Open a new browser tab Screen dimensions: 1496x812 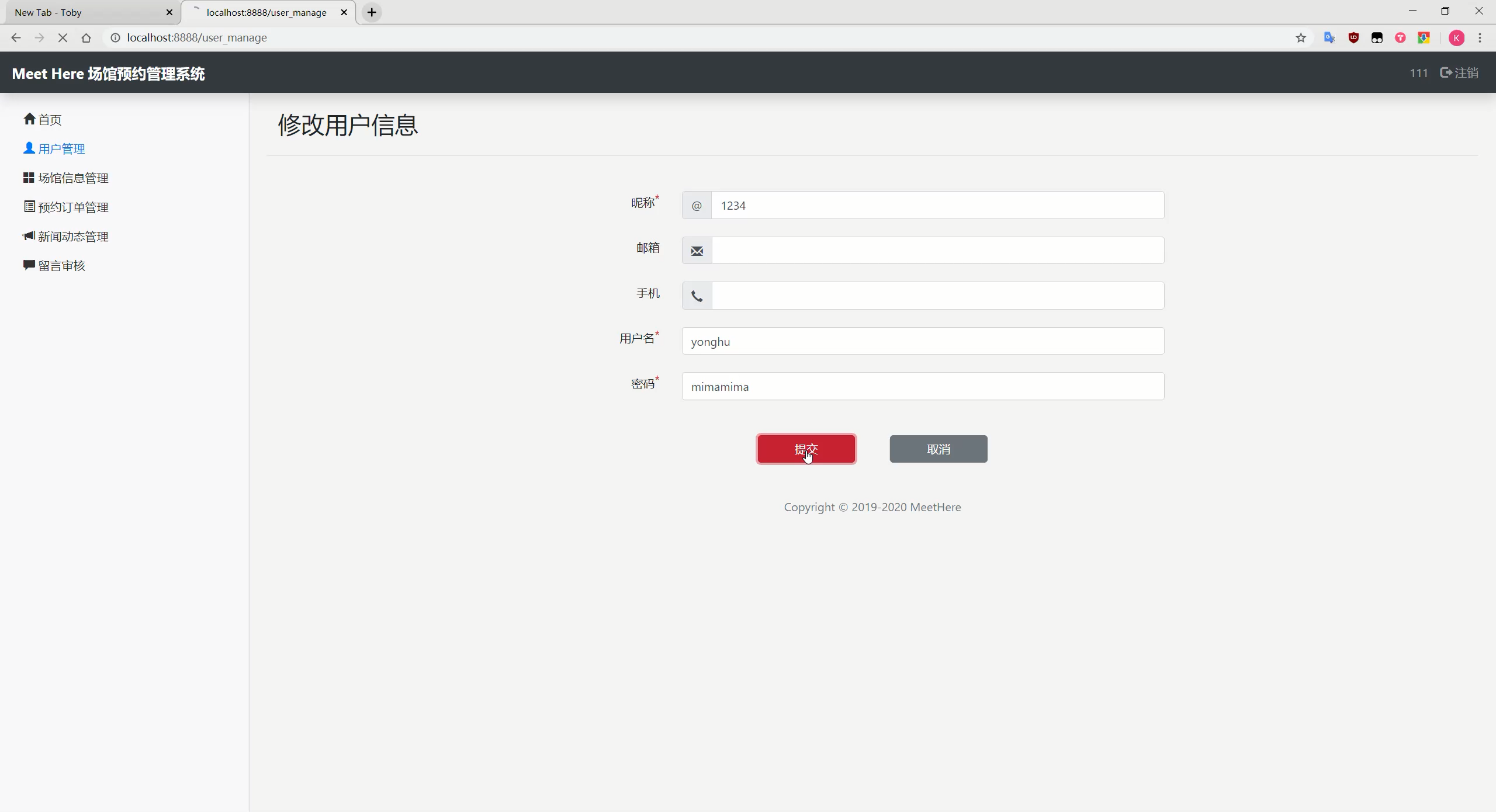pyautogui.click(x=372, y=12)
